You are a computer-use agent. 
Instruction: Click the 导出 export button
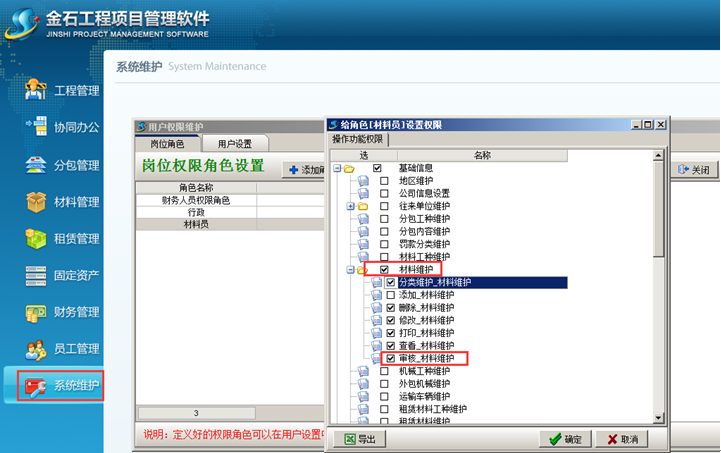pyautogui.click(x=359, y=439)
